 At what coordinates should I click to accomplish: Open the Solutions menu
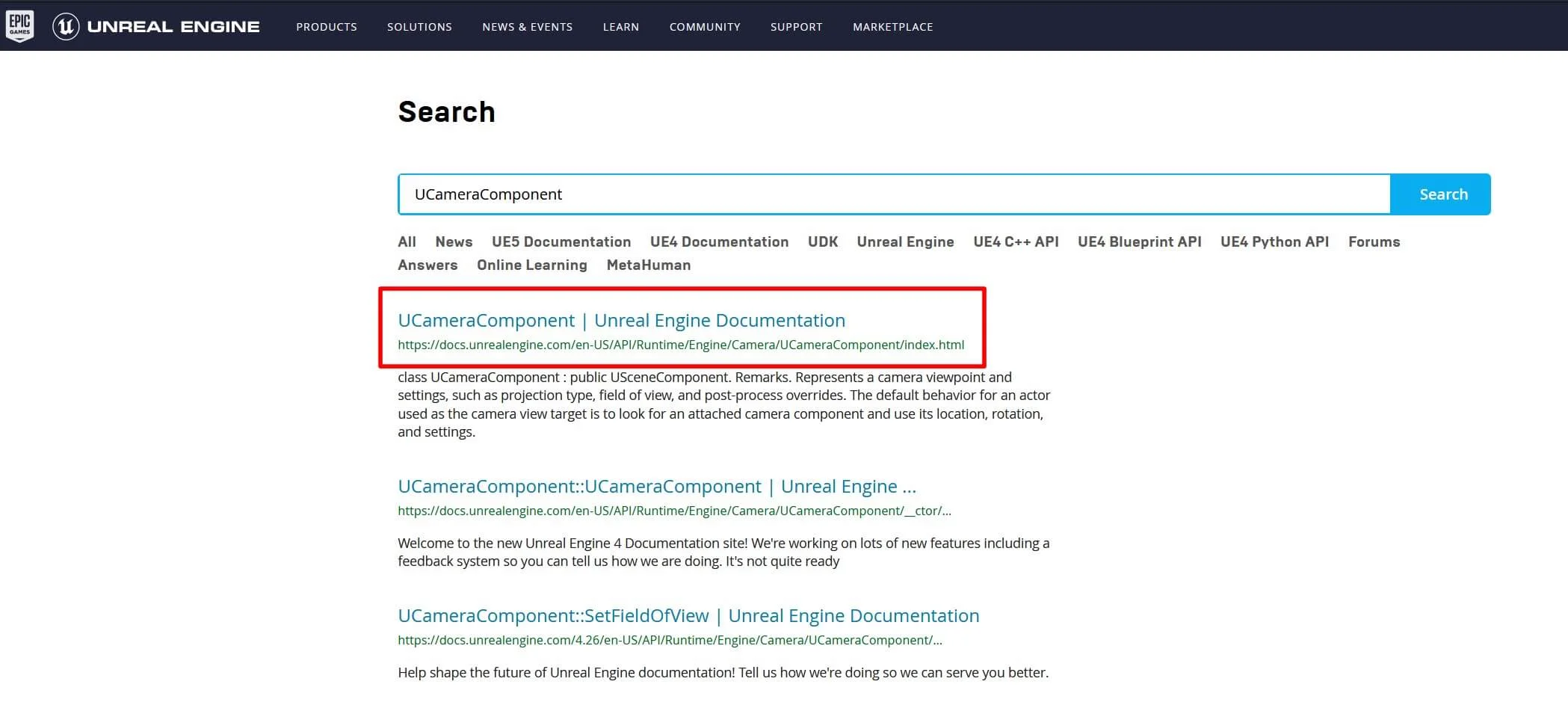[419, 27]
